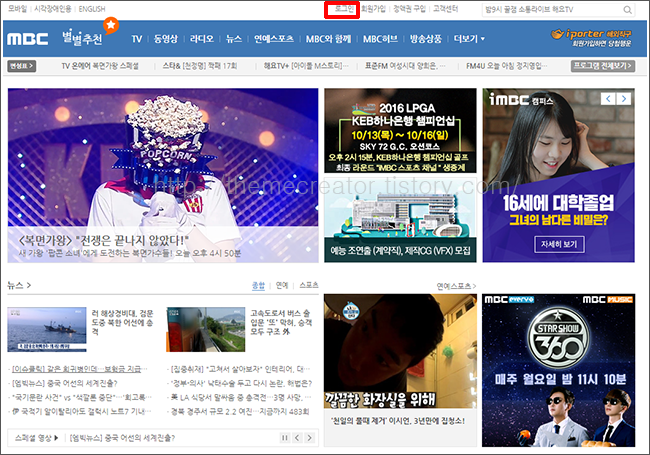Image resolution: width=650 pixels, height=455 pixels.
Task: Open ticker item FM4U 오늘 아침 정지영
Action: [x=507, y=66]
